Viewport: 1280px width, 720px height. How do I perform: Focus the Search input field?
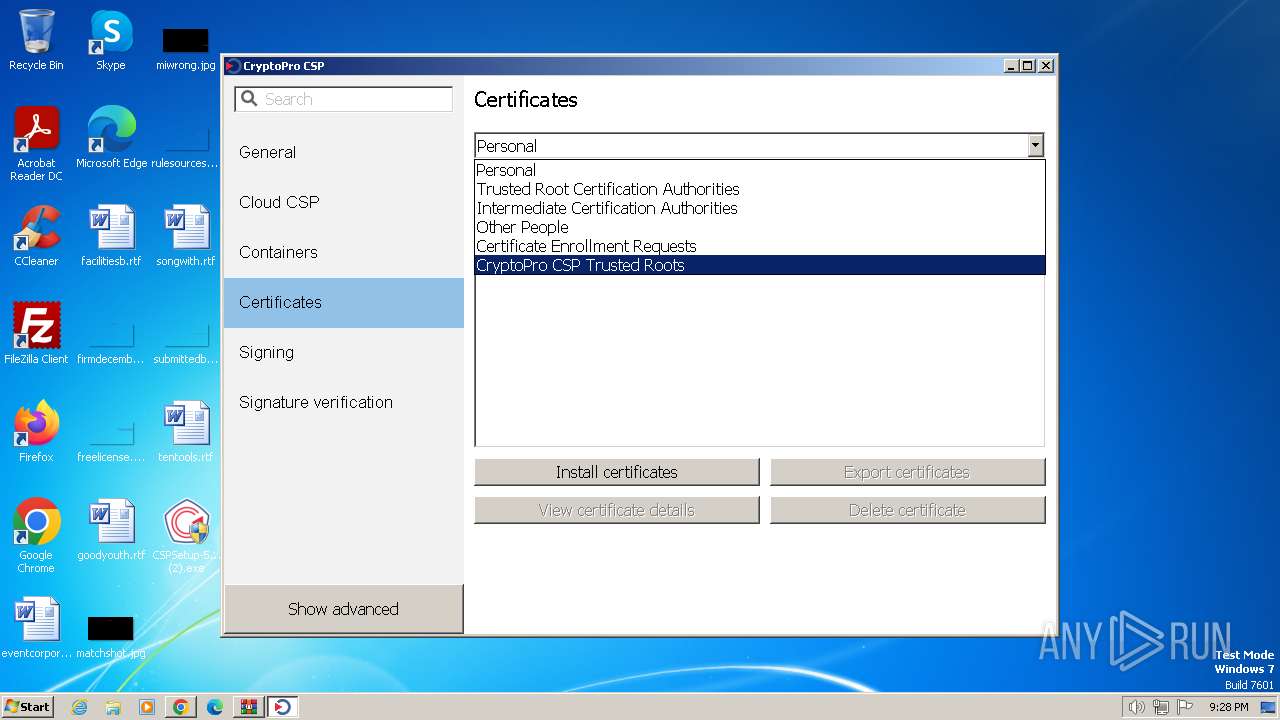344,99
